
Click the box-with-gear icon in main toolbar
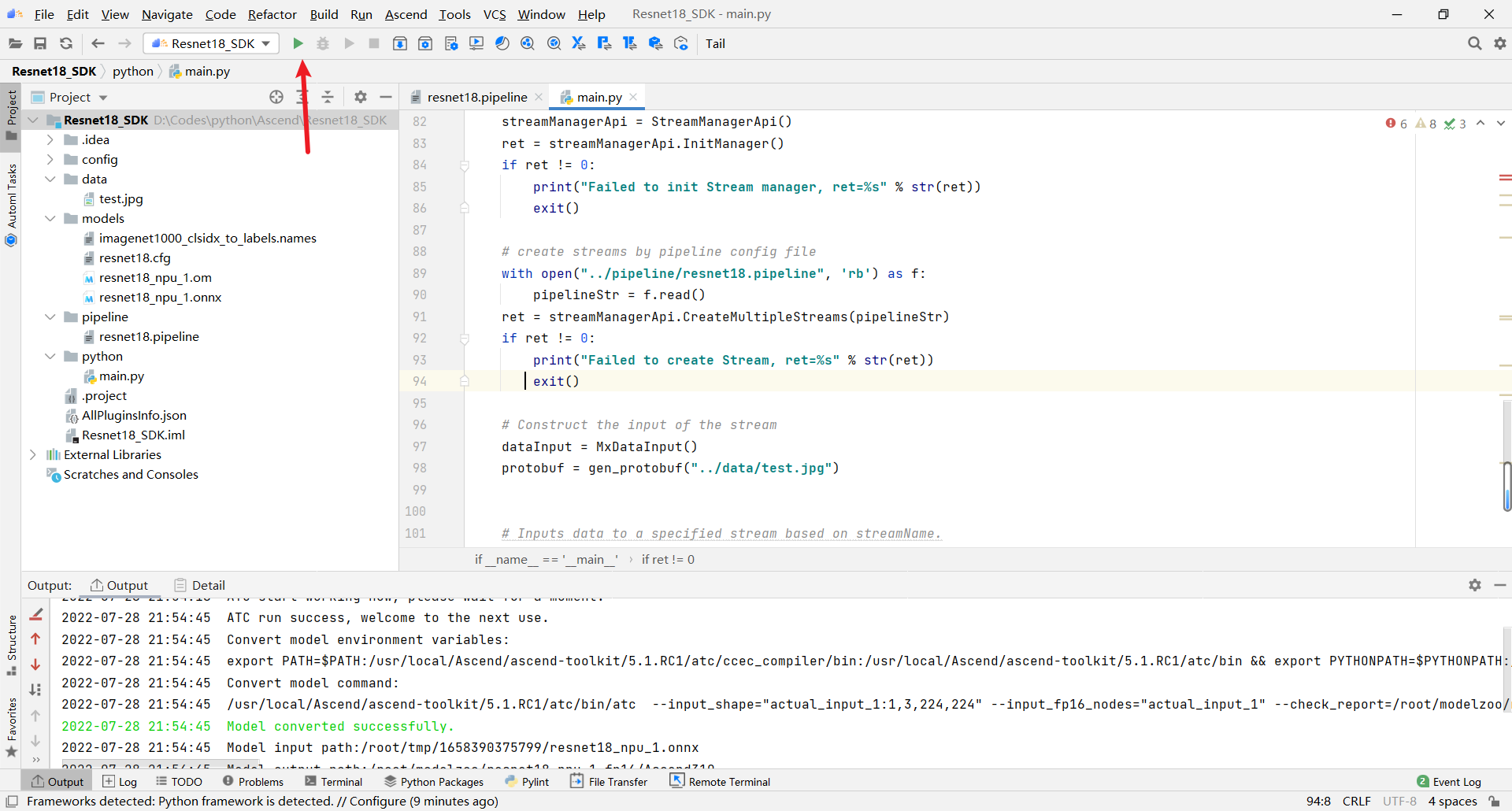425,43
